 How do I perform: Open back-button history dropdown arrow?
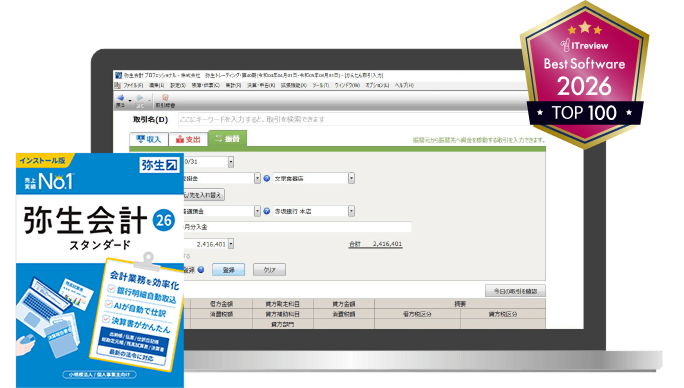tap(130, 100)
